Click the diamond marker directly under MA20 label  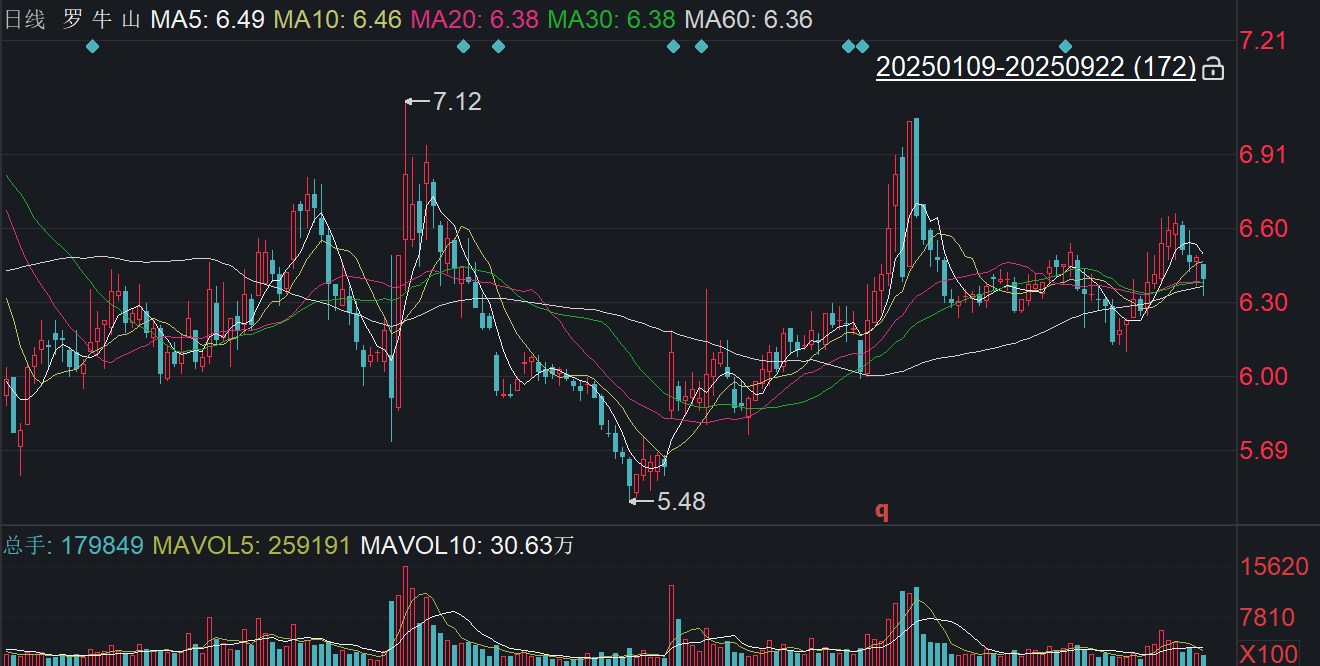463,46
